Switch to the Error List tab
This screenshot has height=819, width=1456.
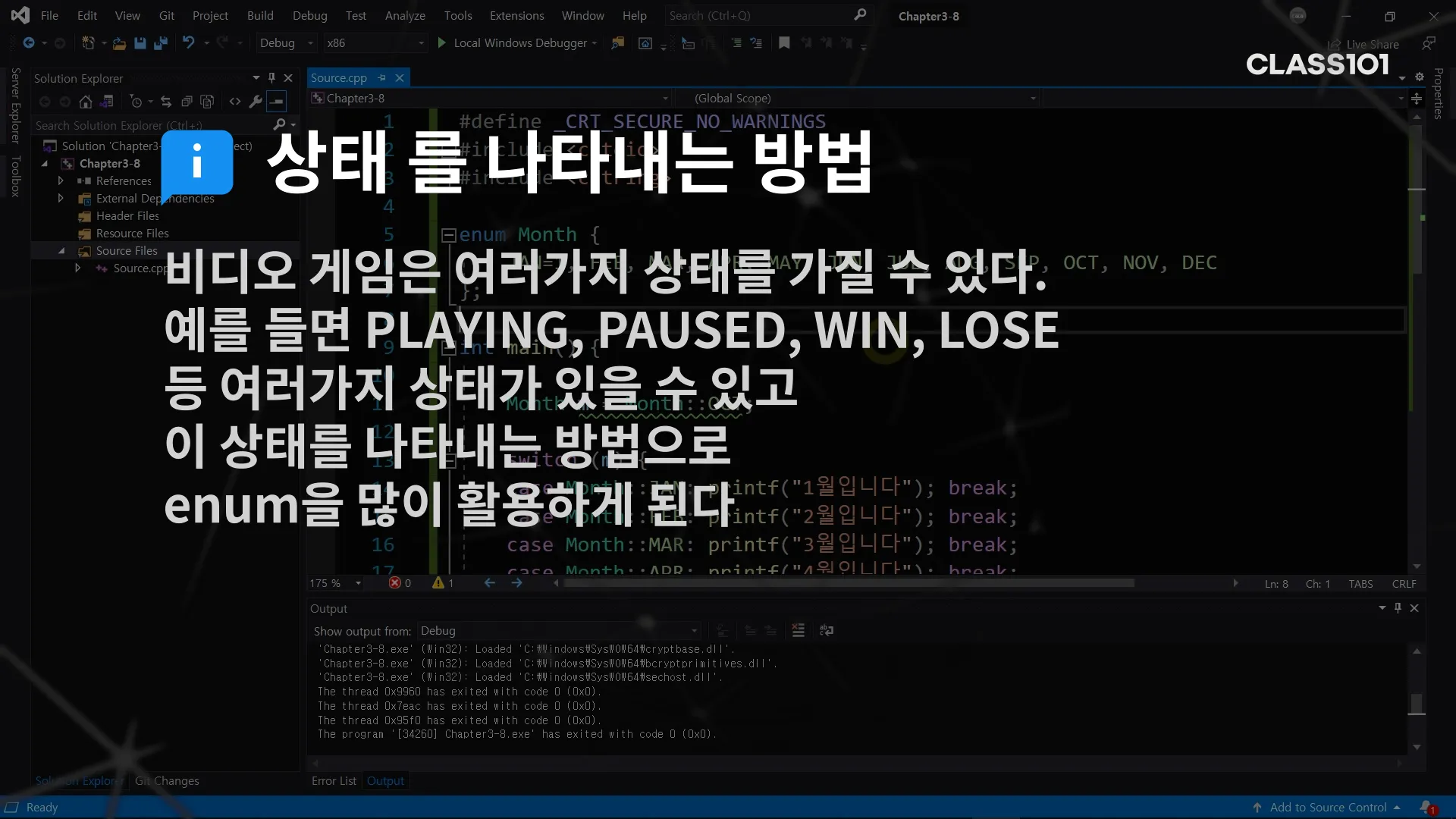coord(334,781)
